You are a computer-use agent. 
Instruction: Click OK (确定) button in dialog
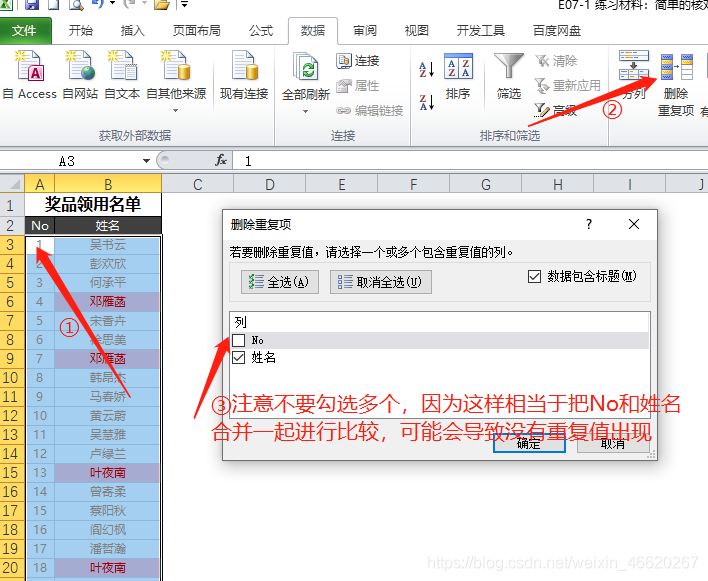click(529, 444)
